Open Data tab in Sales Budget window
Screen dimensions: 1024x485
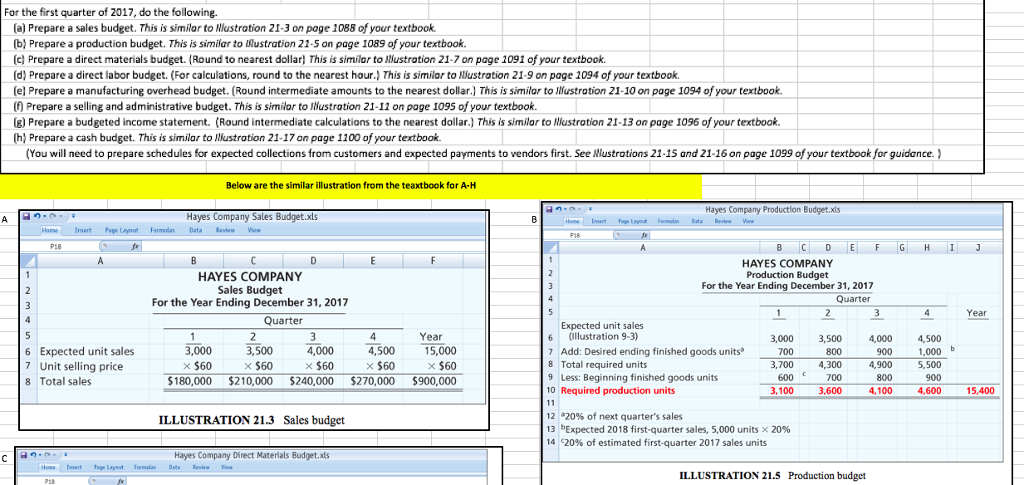click(x=196, y=230)
